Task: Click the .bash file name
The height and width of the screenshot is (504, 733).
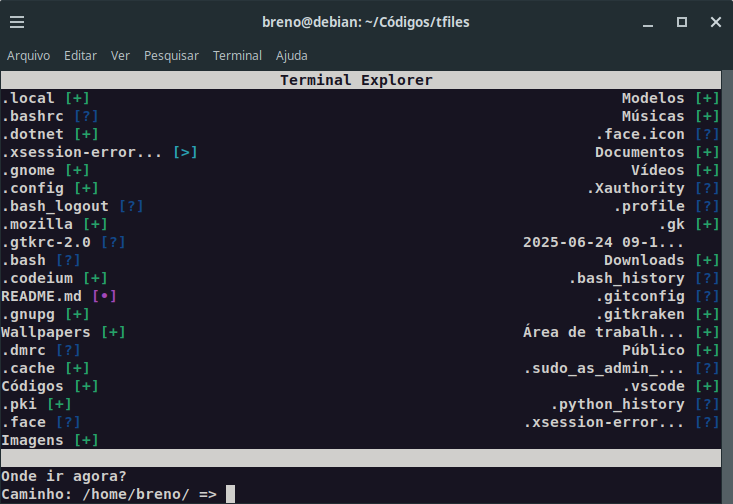Action: tap(24, 260)
